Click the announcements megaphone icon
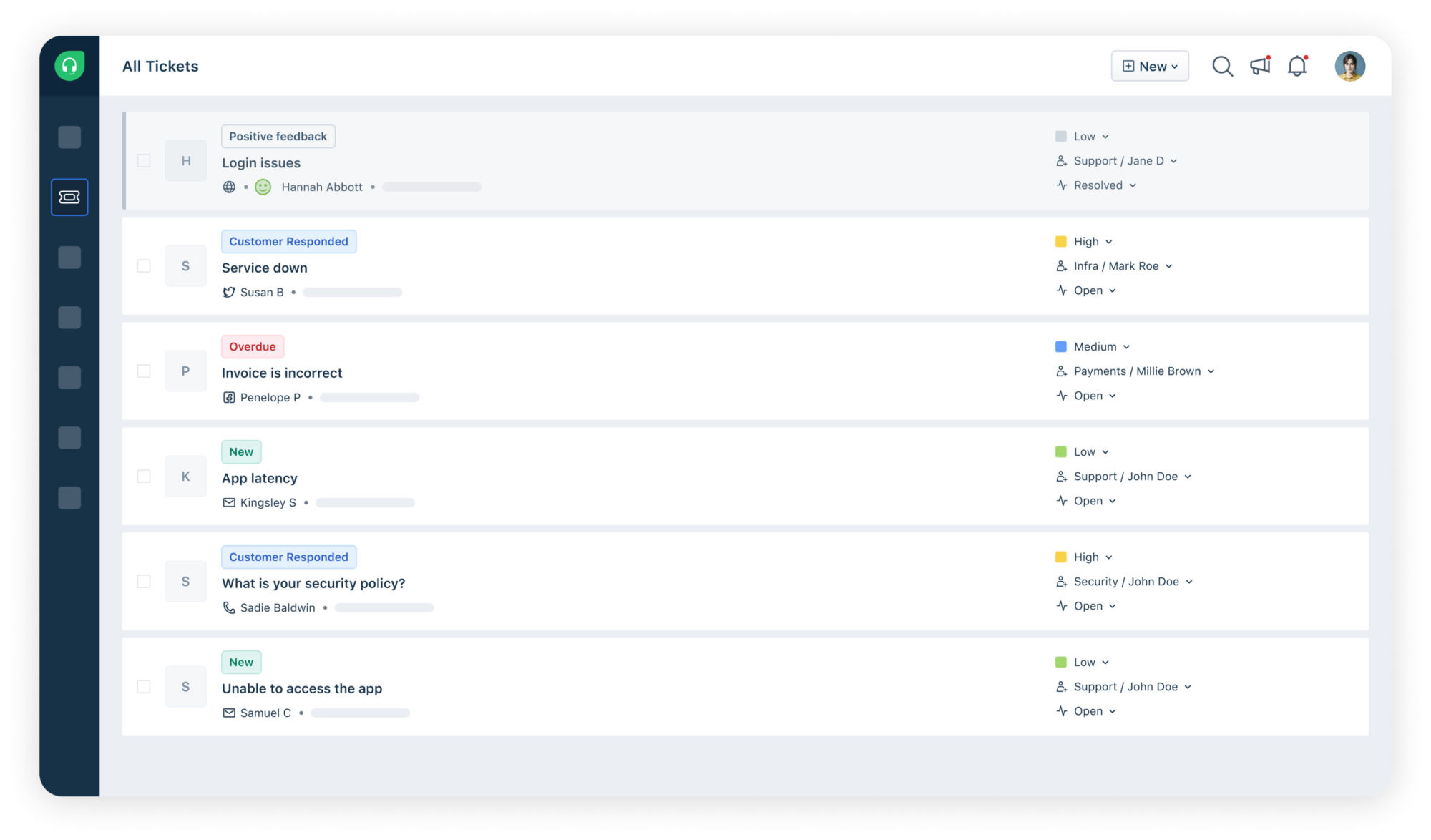This screenshot has width=1431, height=840. pos(1260,66)
